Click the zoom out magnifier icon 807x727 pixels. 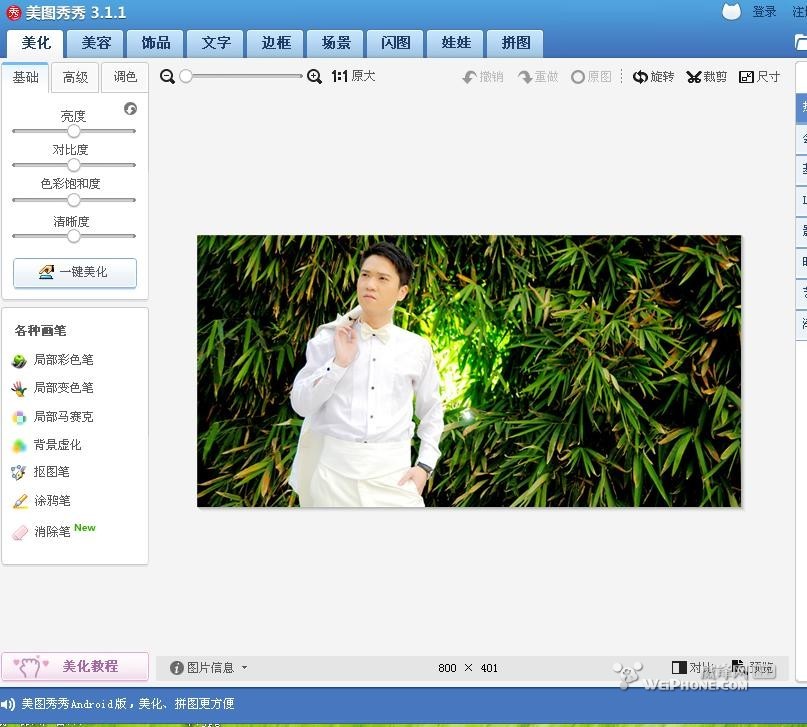click(167, 77)
